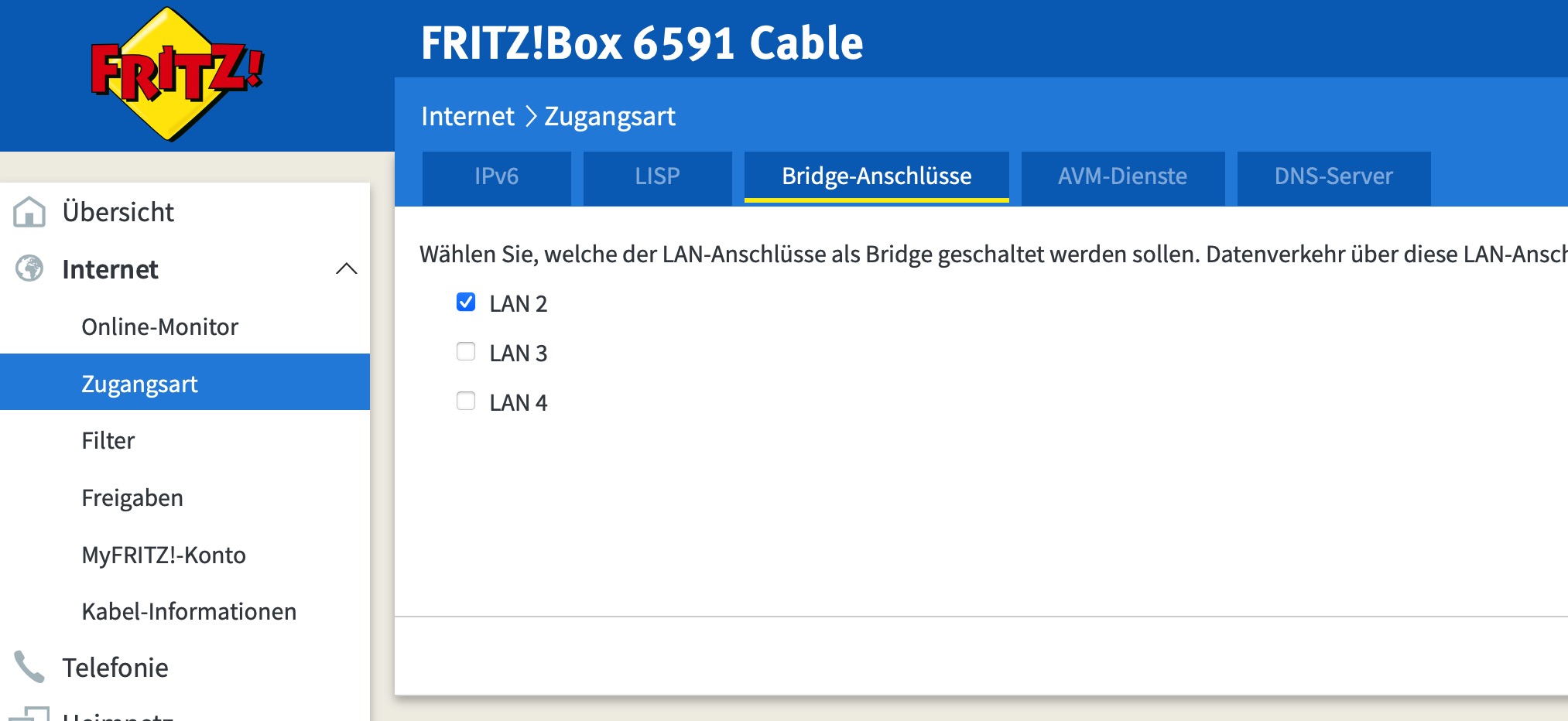Click the Telefonie phone icon
1568x721 pixels.
[x=29, y=667]
